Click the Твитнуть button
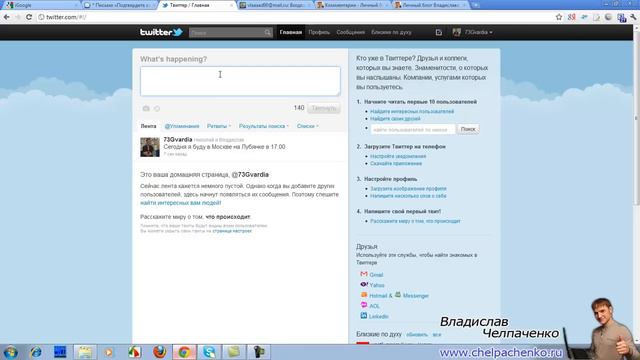This screenshot has width=640, height=360. [324, 108]
